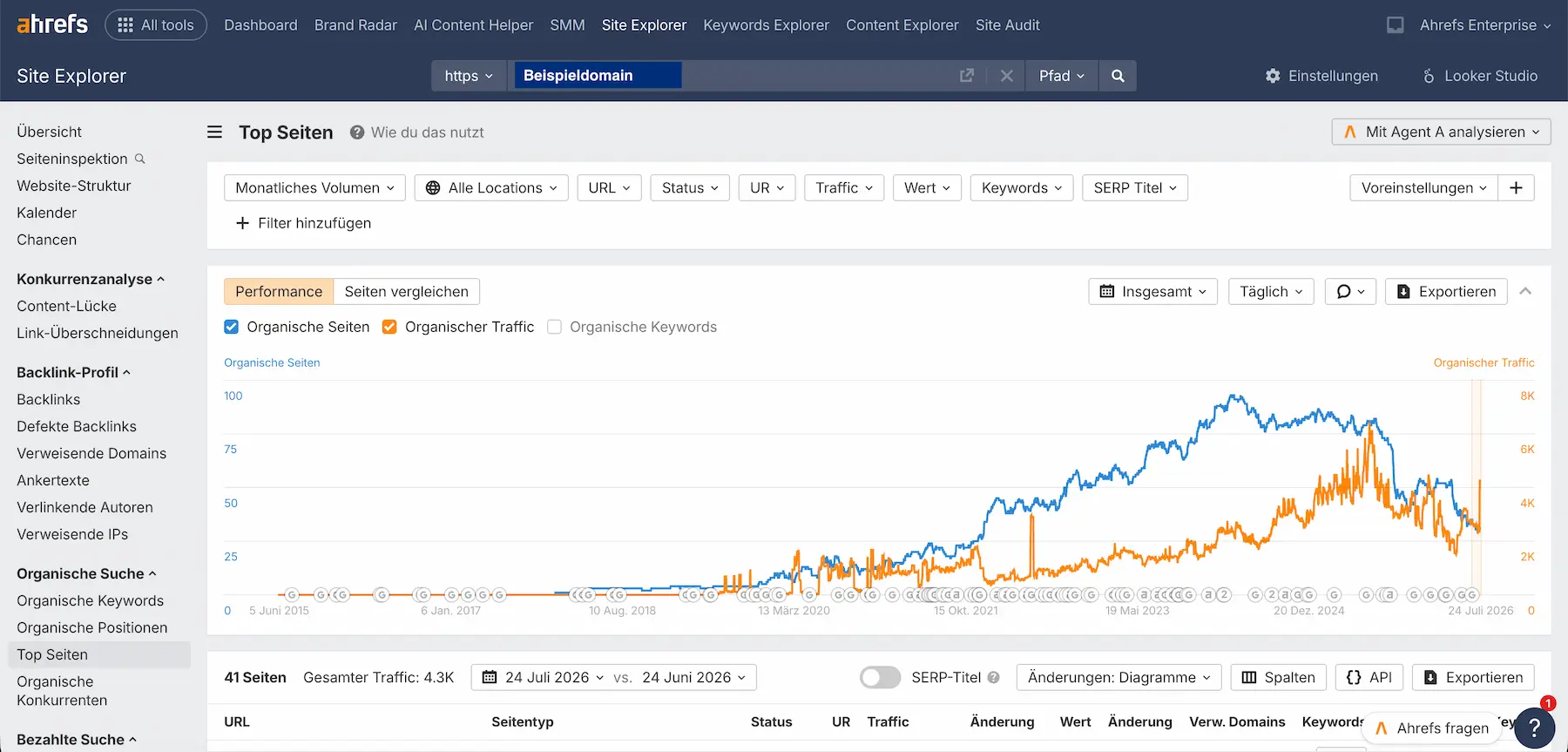The image size is (1568, 752).
Task: Open the display monitor icon in header
Action: (1395, 25)
